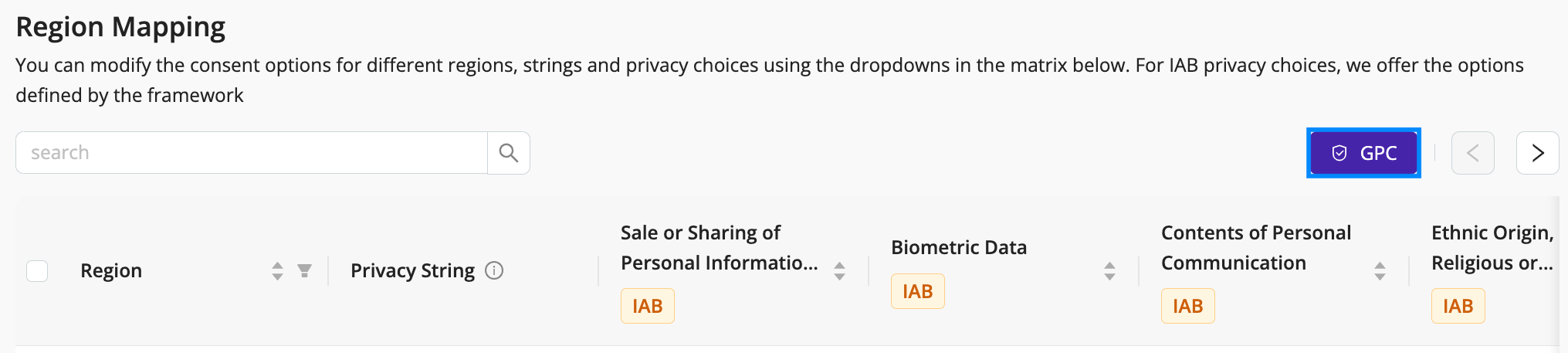Toggle the select-all regions checkbox
The height and width of the screenshot is (353, 1568).
click(37, 271)
